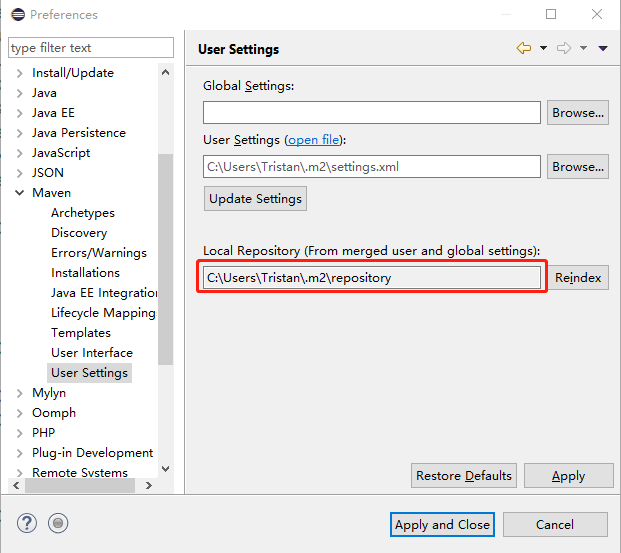
Task: Select the Java Persistence preference item
Action: click(79, 133)
